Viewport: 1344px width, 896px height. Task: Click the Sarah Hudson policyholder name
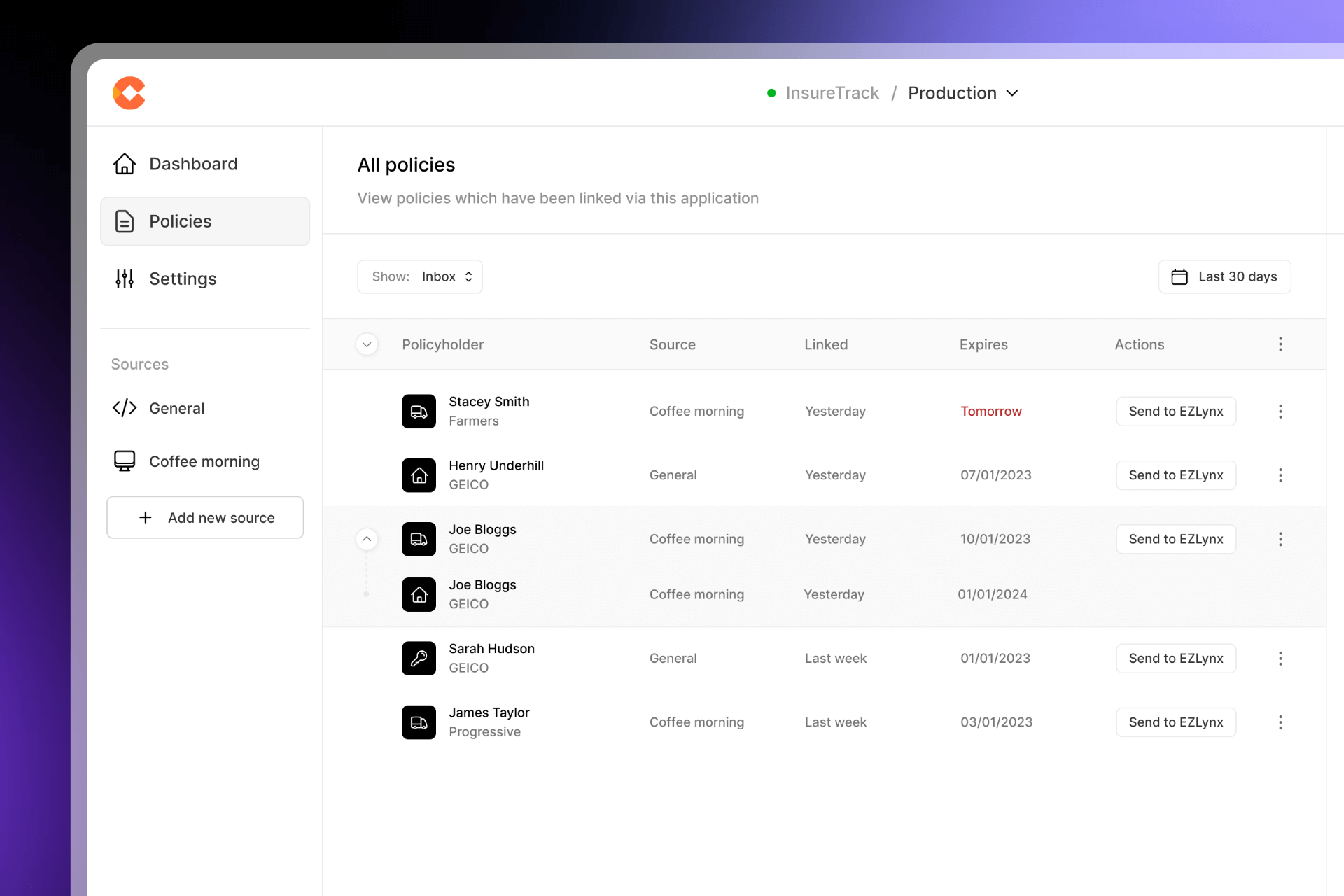click(491, 649)
